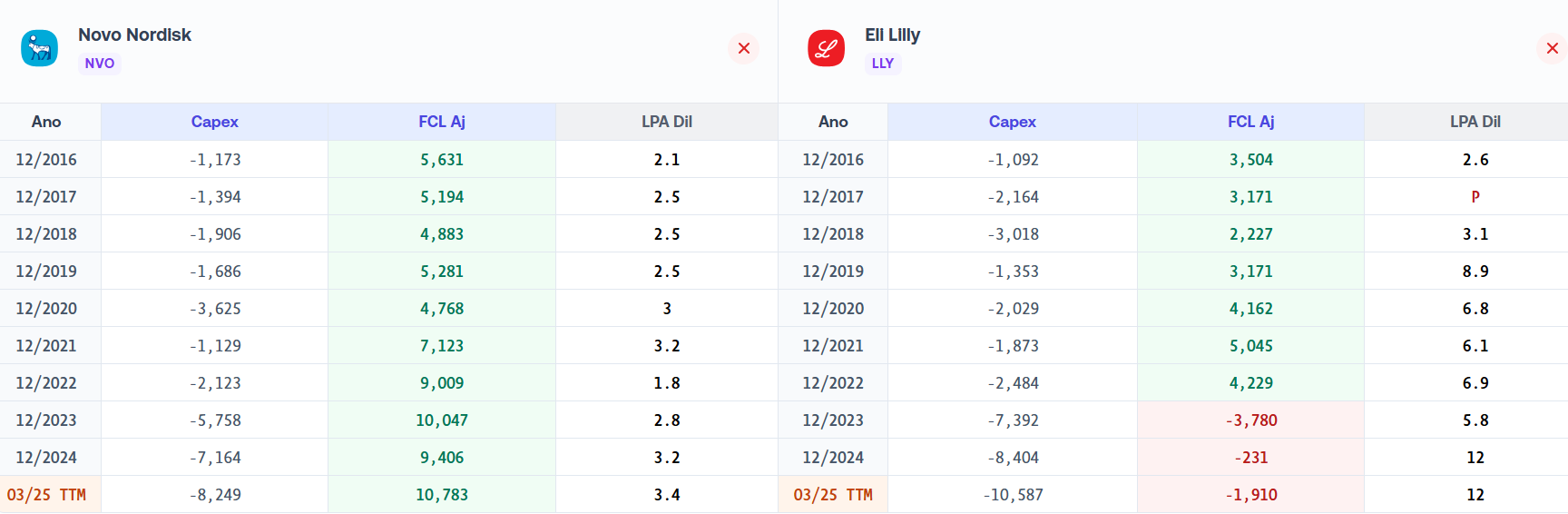Image resolution: width=1568 pixels, height=514 pixels.
Task: Select Novo Nordisk FCL Aj value 4,883
Action: click(x=442, y=234)
